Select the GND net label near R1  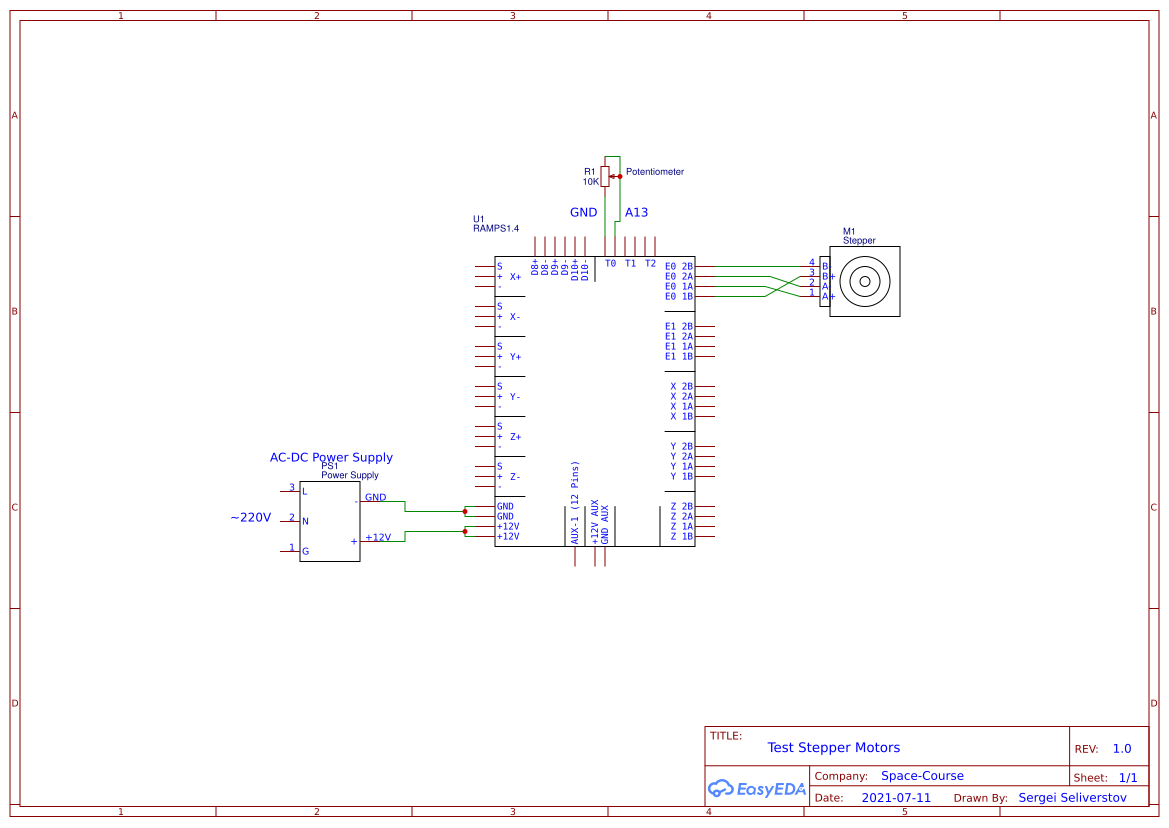click(x=582, y=212)
